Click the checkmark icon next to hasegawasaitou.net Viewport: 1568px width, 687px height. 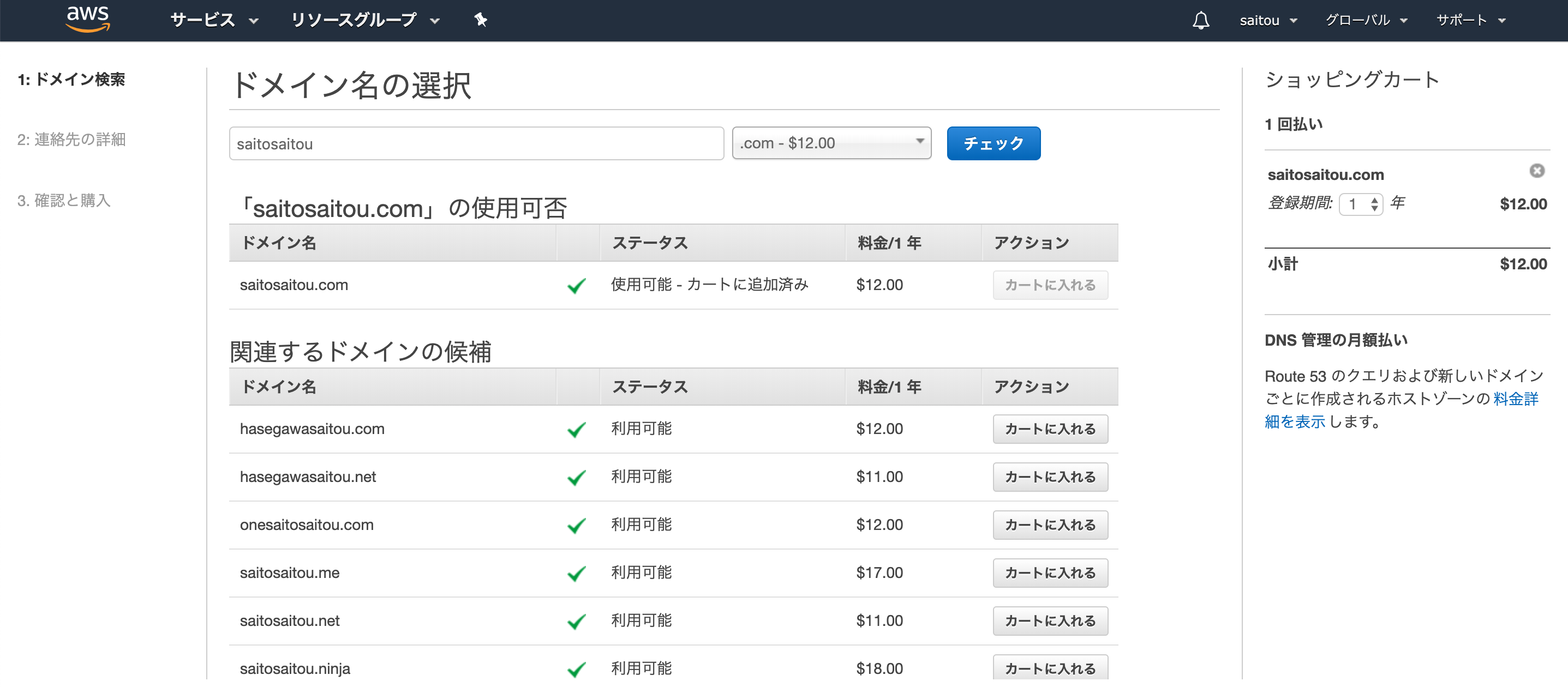tap(576, 477)
